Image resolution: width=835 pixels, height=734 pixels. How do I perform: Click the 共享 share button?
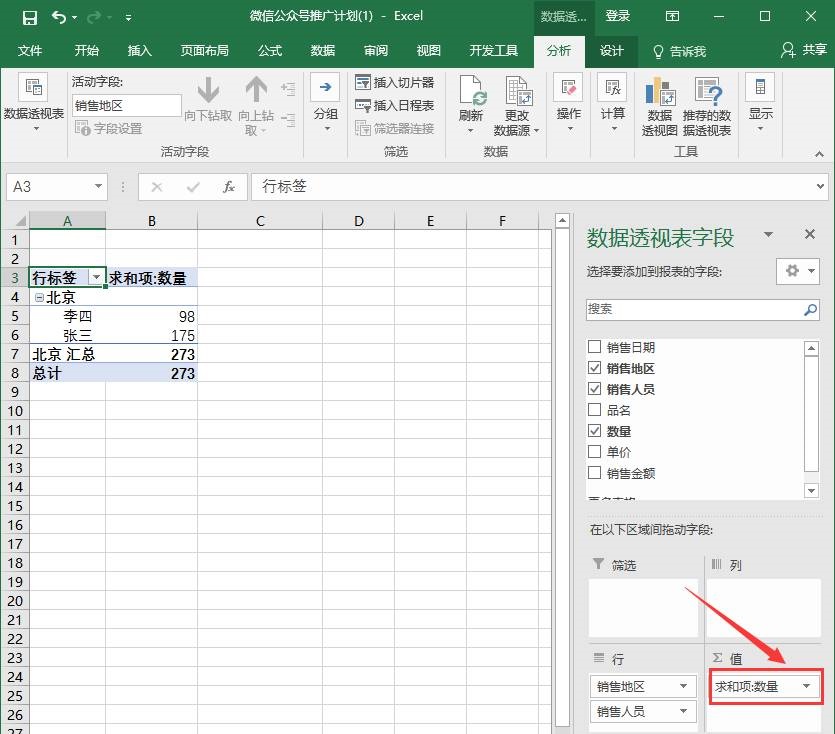tap(807, 51)
